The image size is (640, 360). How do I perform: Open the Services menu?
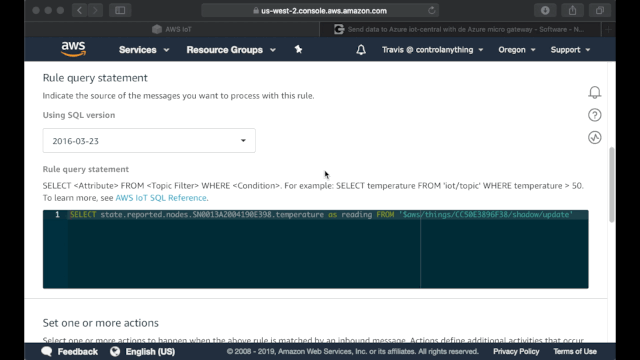pyautogui.click(x=144, y=50)
